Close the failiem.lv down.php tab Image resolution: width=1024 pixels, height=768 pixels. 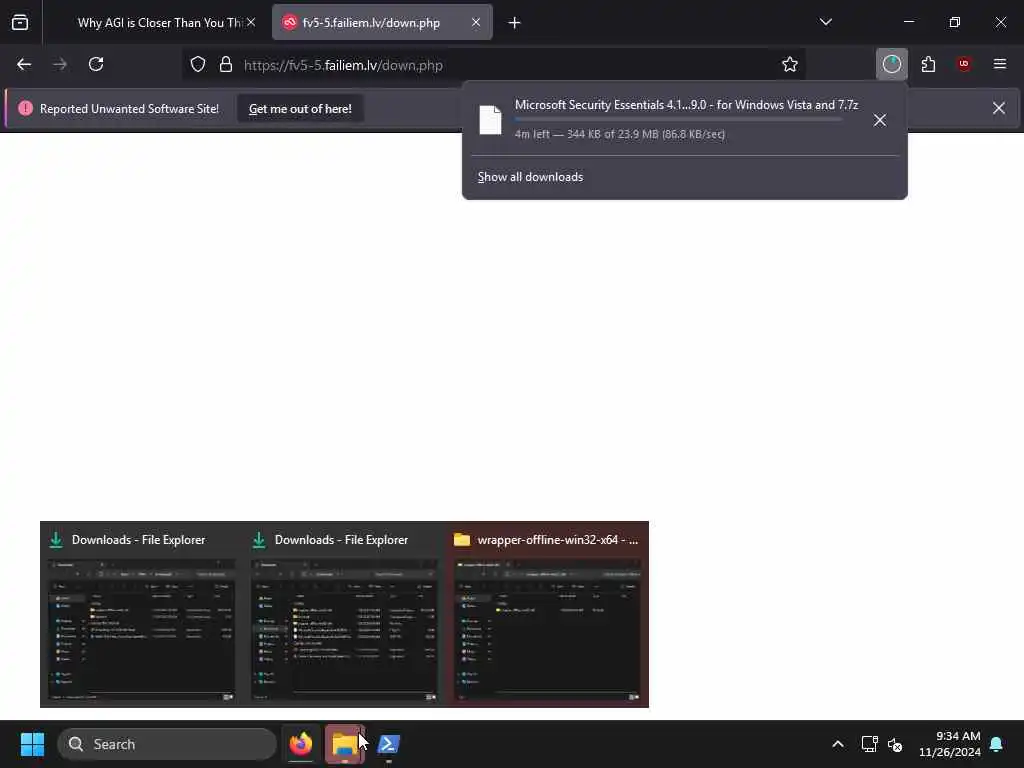(x=476, y=23)
